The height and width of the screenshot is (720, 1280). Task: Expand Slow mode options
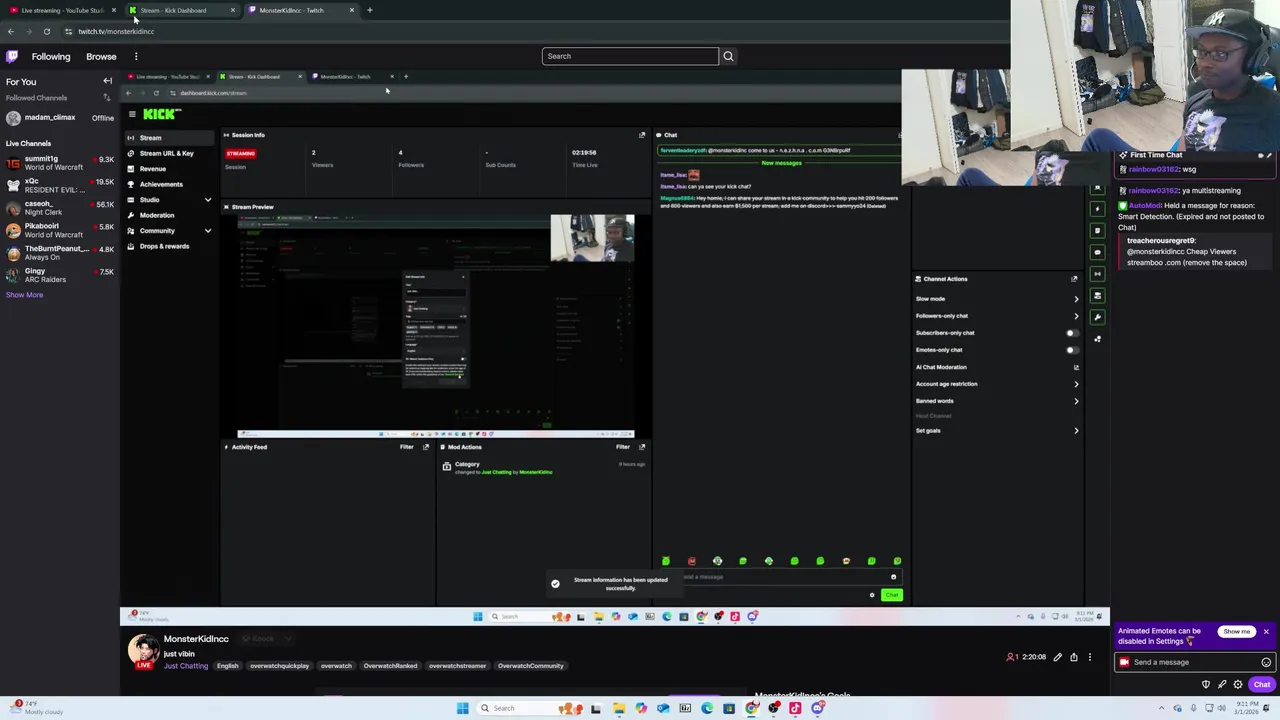click(1076, 299)
